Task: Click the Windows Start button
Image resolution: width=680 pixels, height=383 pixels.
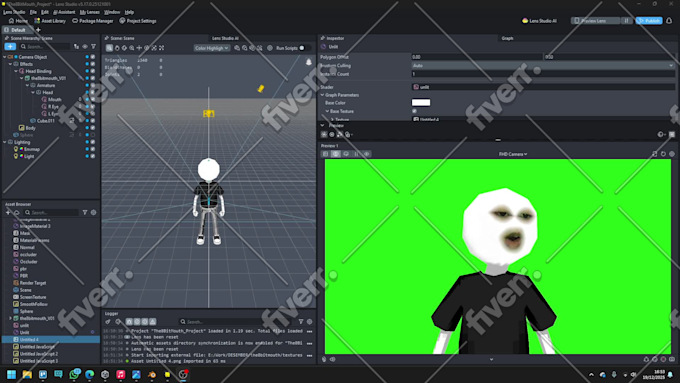Action: click(11, 374)
